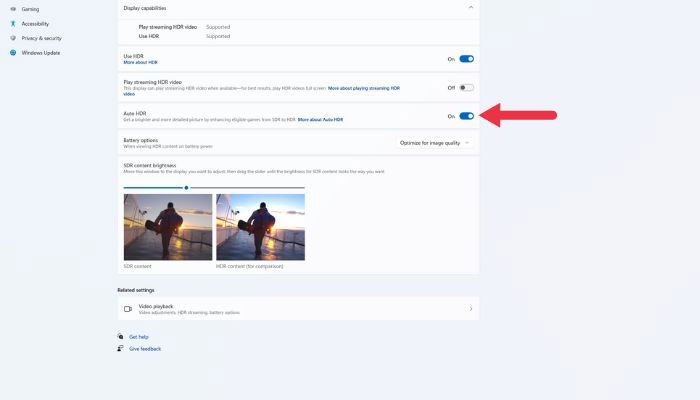The height and width of the screenshot is (400, 700).
Task: Click the 'Battery options' label
Action: 141,140
